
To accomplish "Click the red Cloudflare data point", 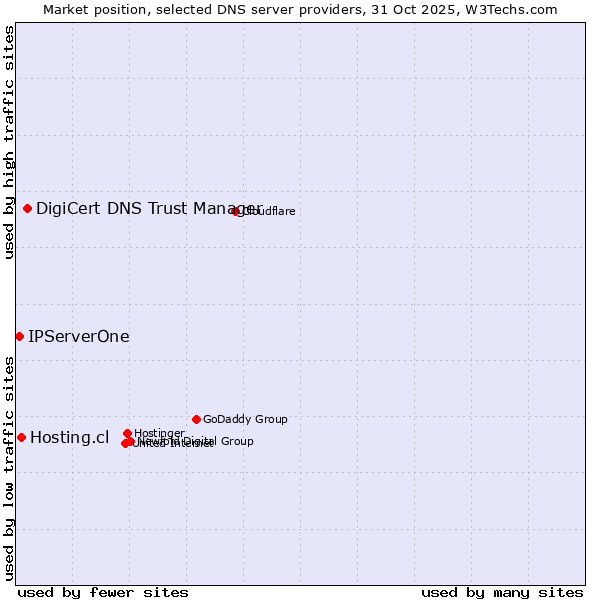I will pos(236,211).
